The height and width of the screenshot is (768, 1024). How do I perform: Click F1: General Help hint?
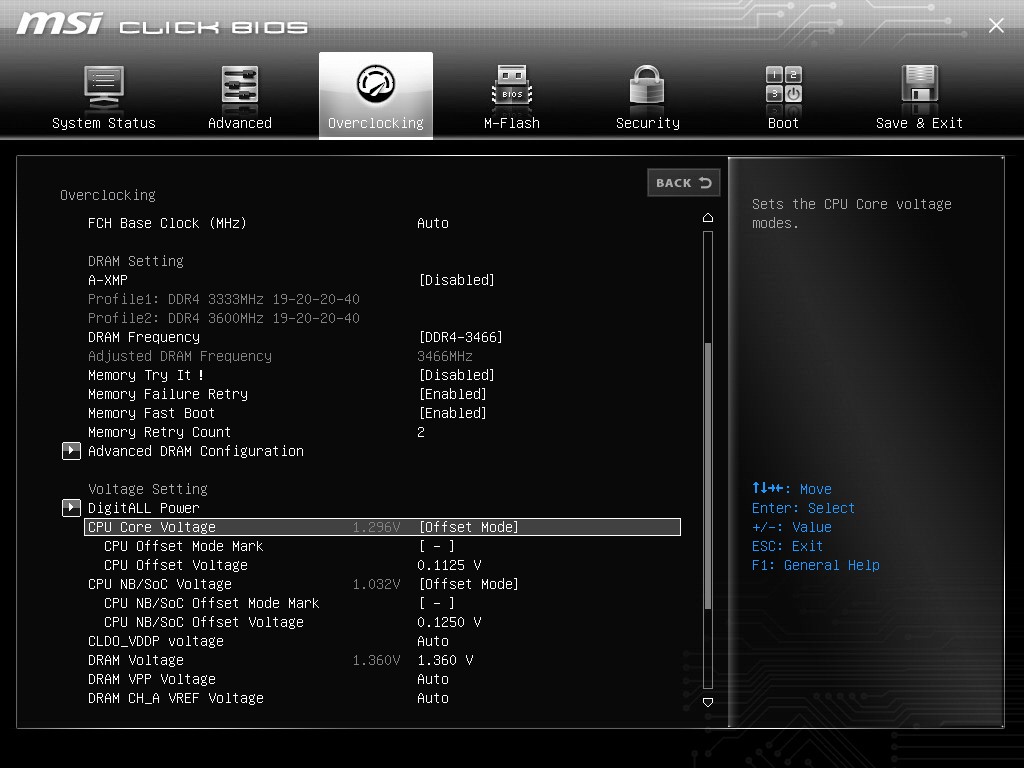point(816,565)
